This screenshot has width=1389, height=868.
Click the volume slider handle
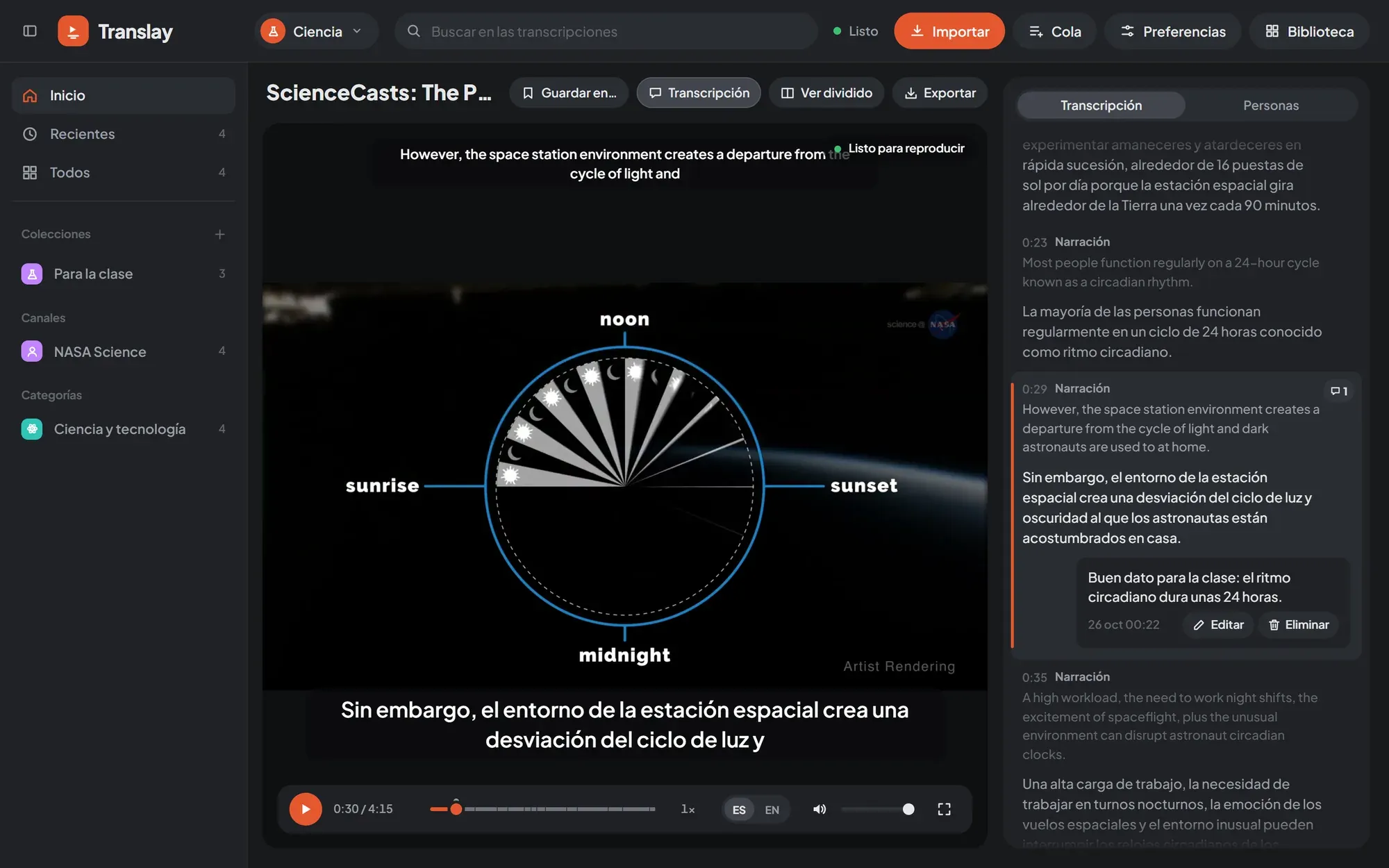[x=908, y=809]
